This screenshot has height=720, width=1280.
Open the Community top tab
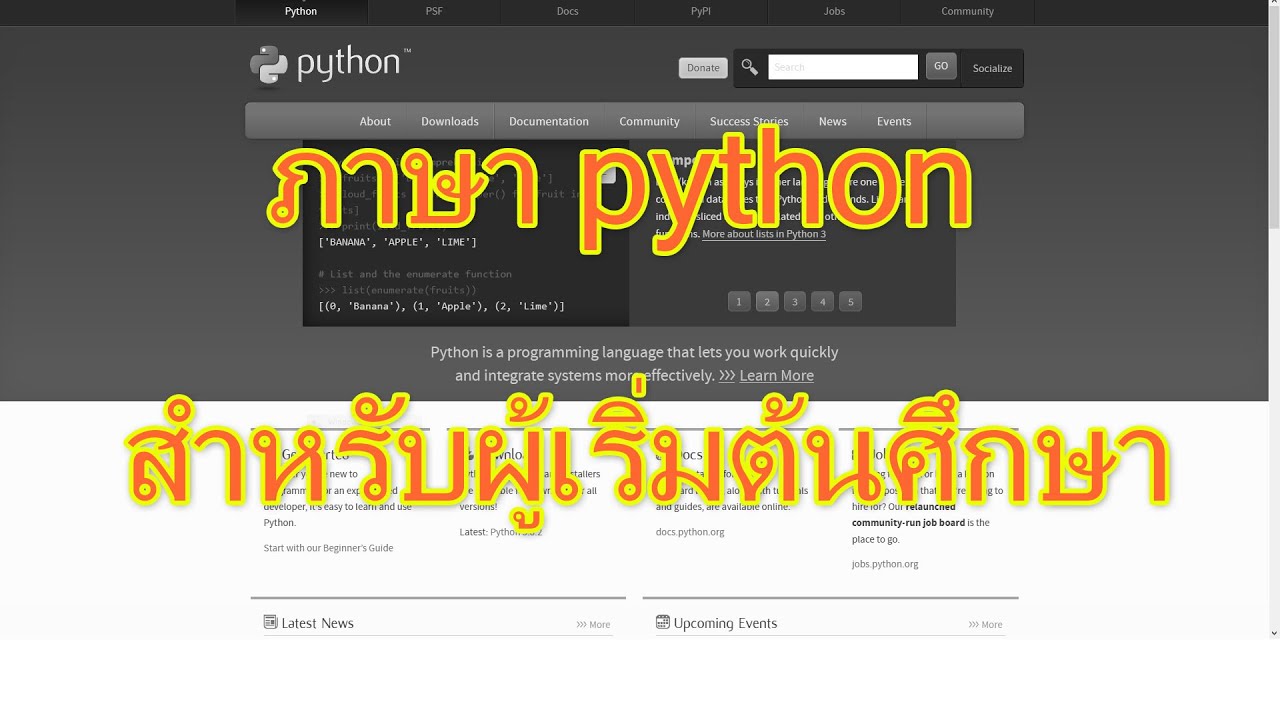pyautogui.click(x=967, y=12)
